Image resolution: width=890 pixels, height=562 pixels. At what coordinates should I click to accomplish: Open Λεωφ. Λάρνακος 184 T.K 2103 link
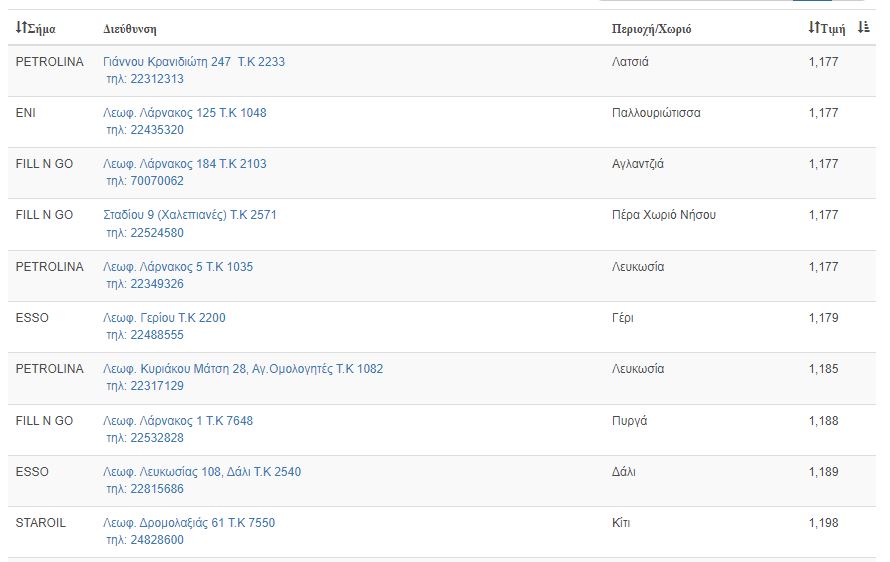(x=184, y=164)
